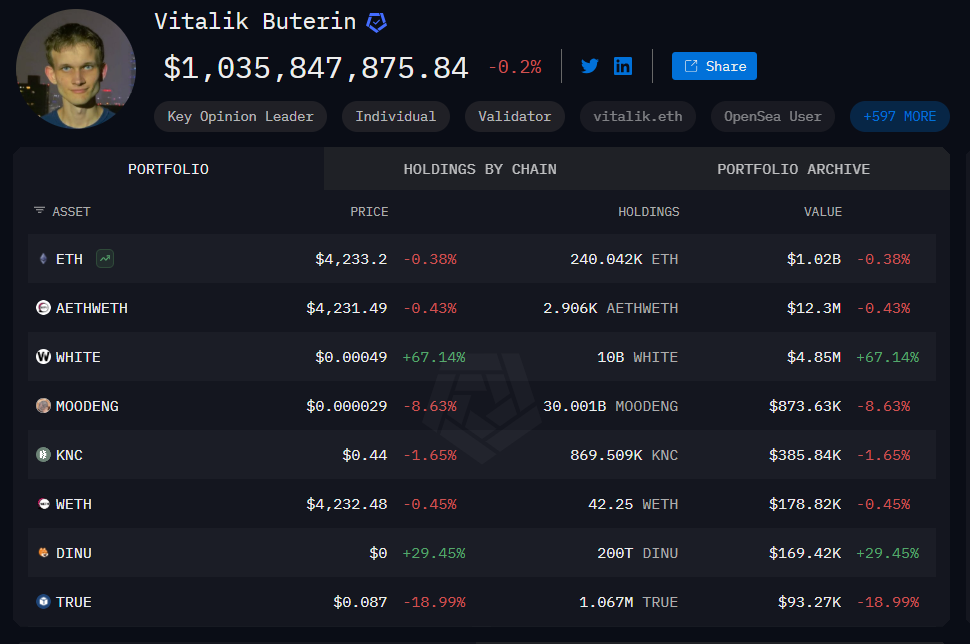The image size is (970, 644).
Task: Click Vitalik Buterin's profile picture
Action: coord(76,69)
